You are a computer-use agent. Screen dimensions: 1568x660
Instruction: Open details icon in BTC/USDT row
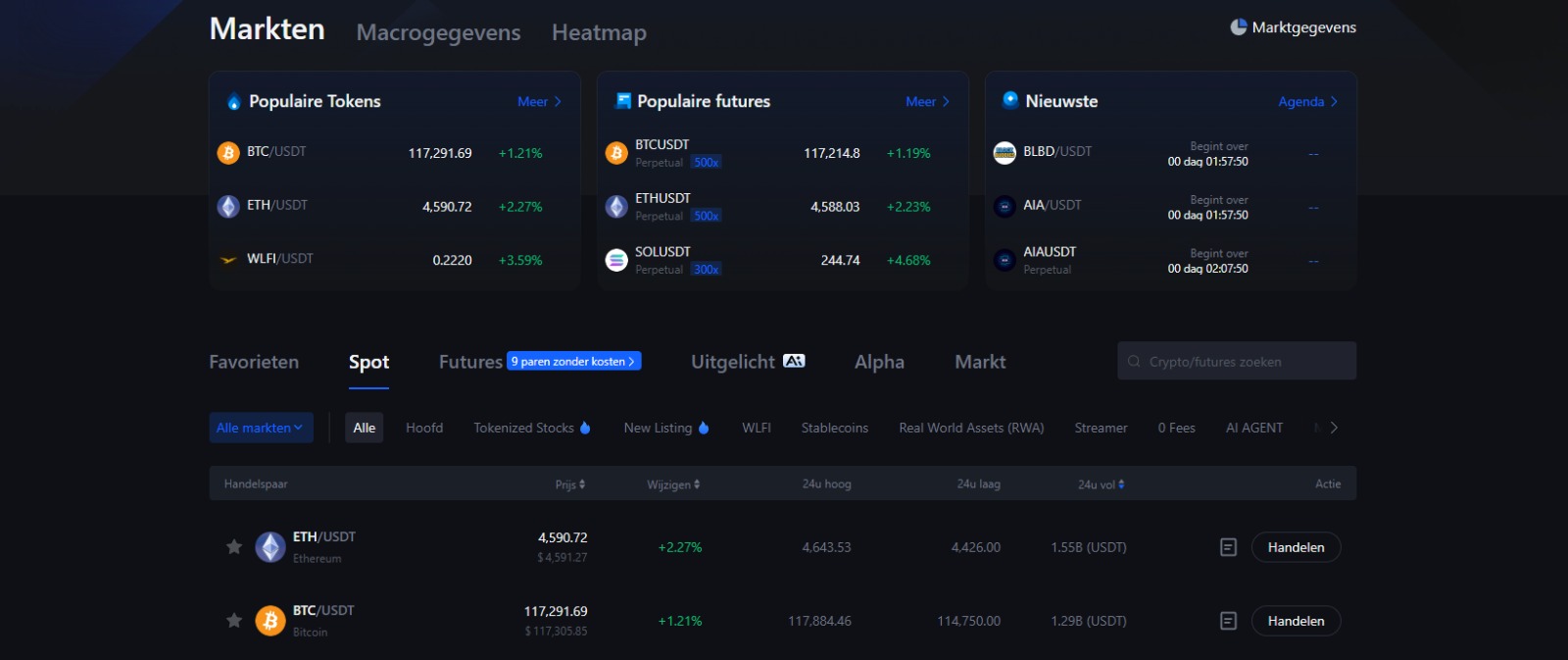(1228, 621)
